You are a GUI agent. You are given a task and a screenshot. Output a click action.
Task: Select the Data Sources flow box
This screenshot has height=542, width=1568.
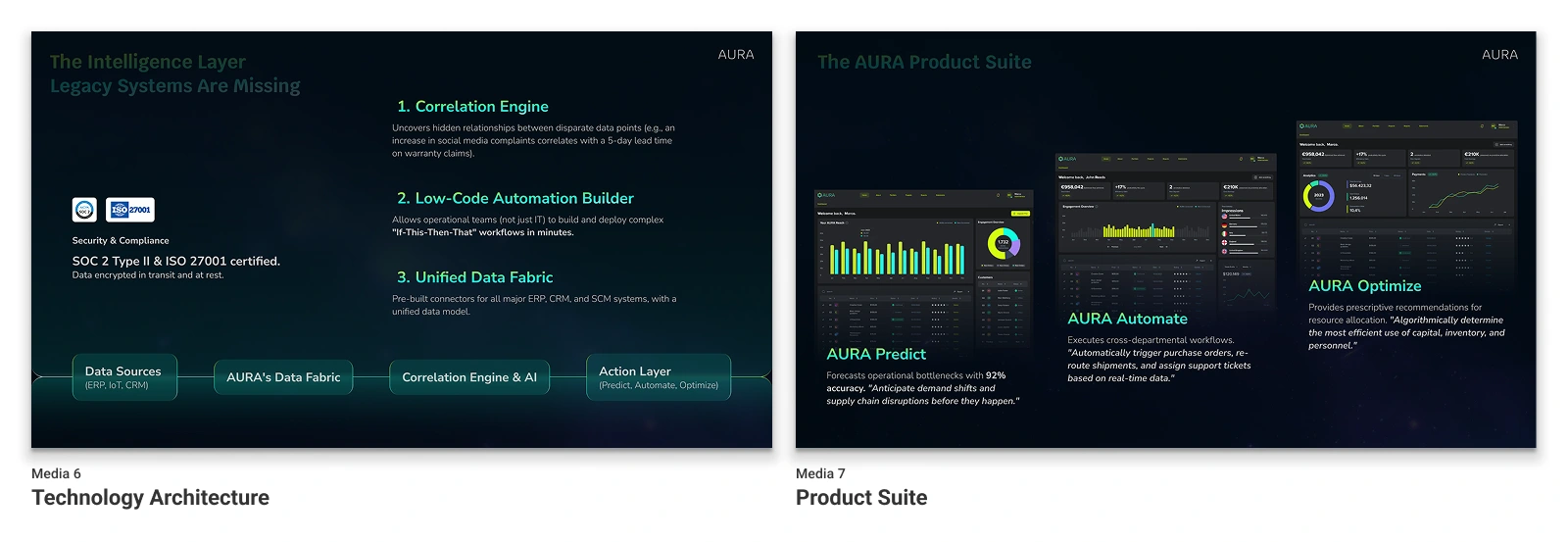124,377
